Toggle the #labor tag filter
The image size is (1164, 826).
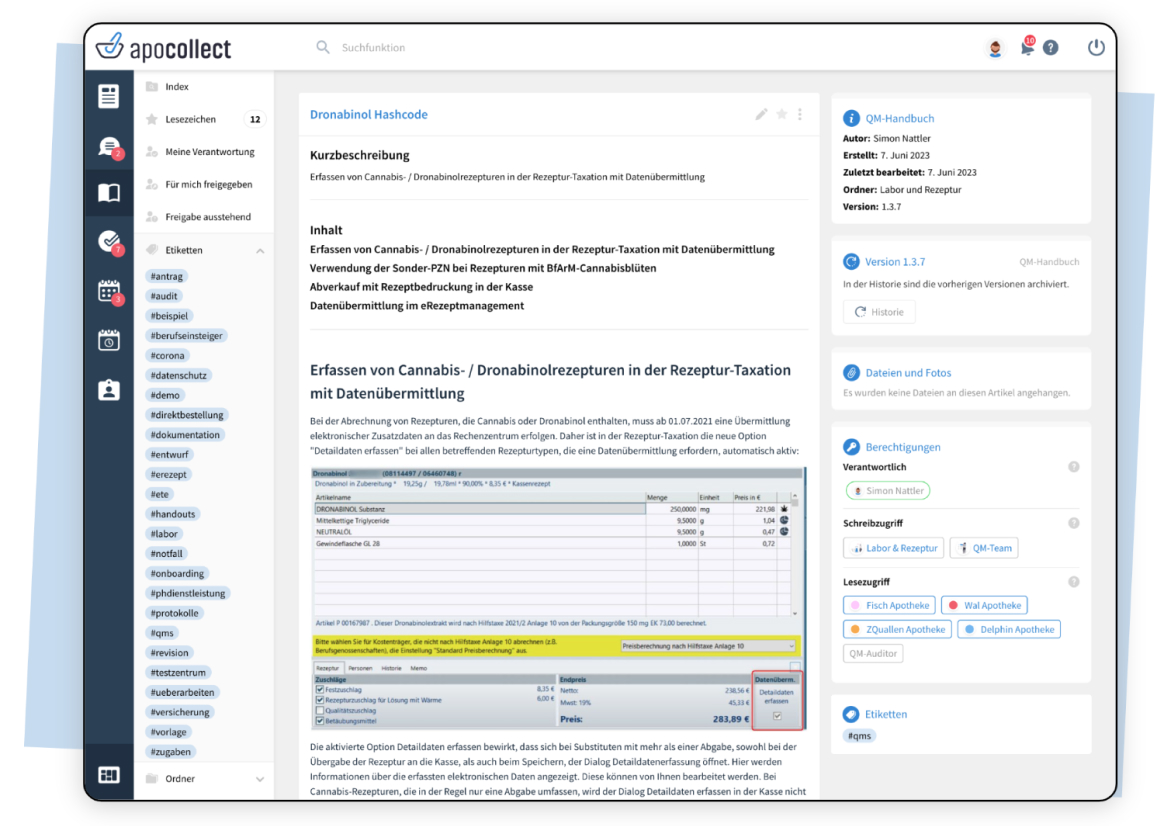pos(164,534)
